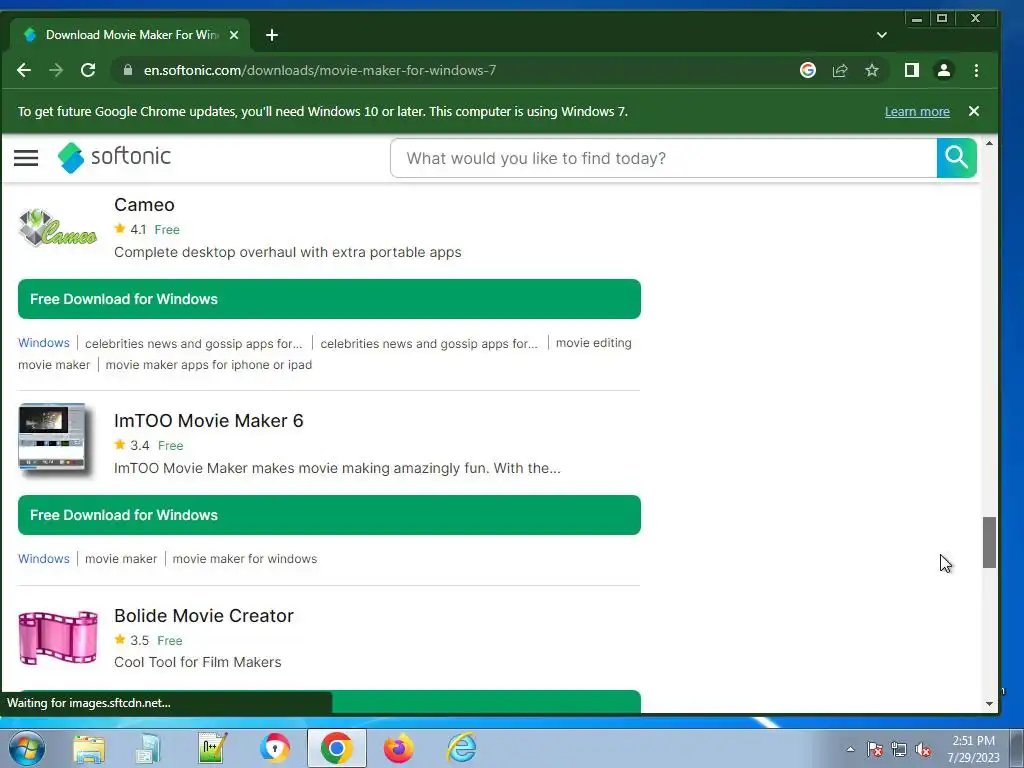The width and height of the screenshot is (1024, 768).
Task: Open the Chrome side panel
Action: point(912,71)
